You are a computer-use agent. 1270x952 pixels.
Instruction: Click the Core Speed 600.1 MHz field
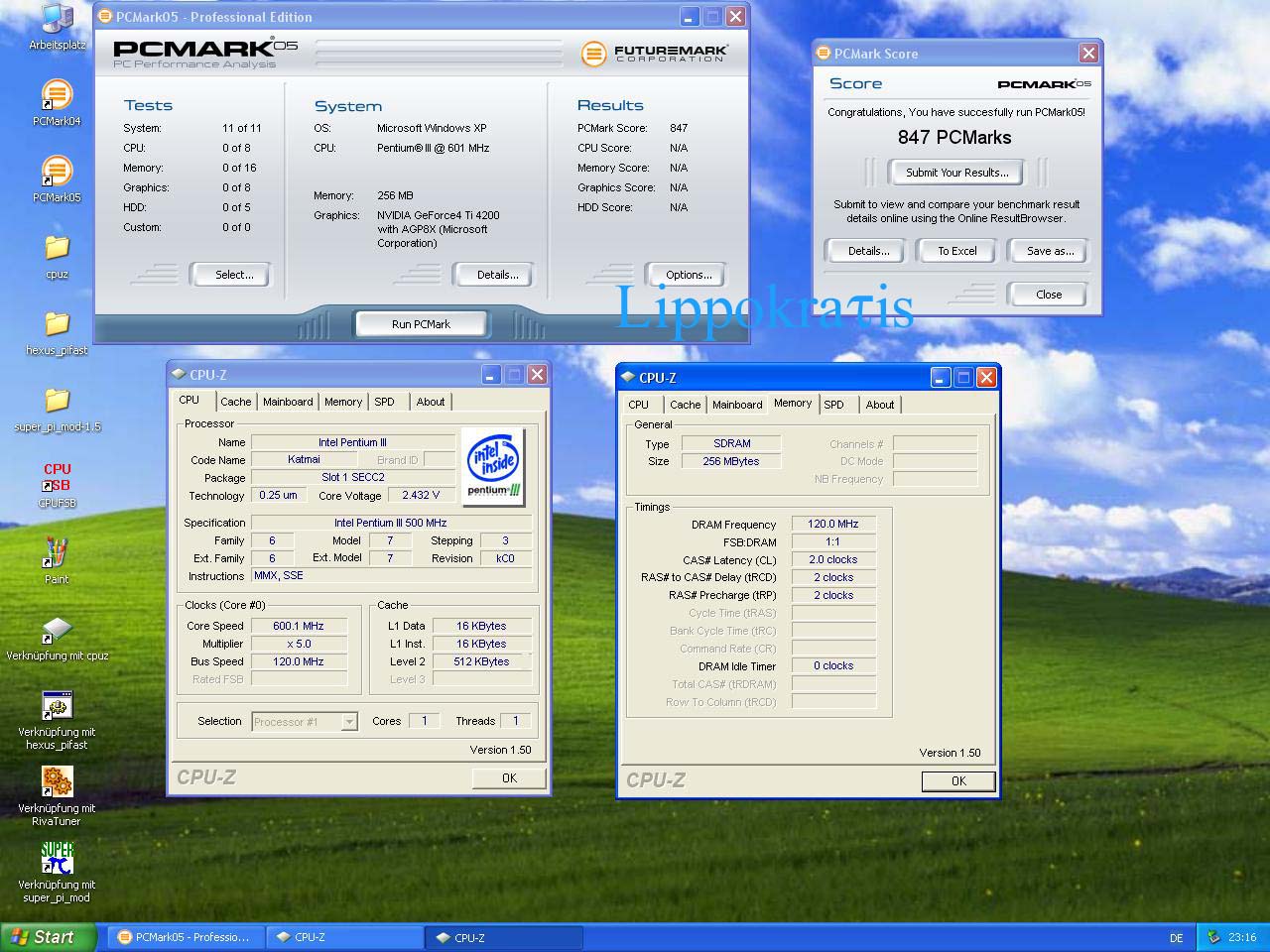299,626
